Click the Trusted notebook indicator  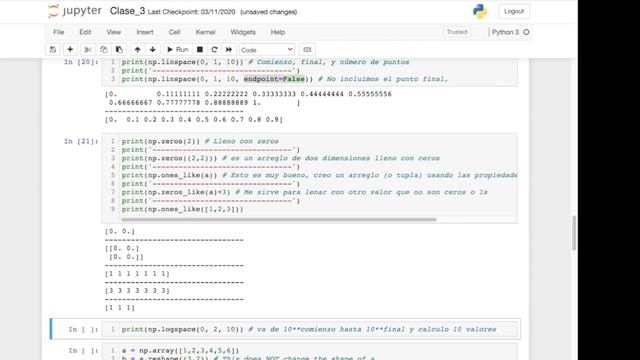pyautogui.click(x=457, y=32)
